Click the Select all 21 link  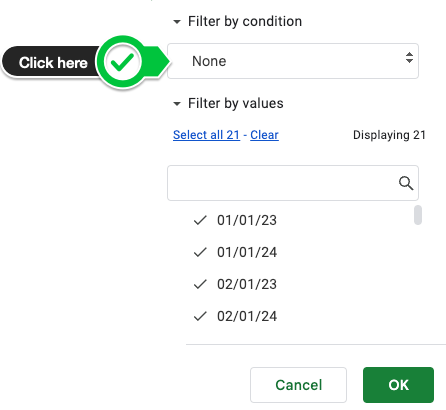tap(206, 135)
